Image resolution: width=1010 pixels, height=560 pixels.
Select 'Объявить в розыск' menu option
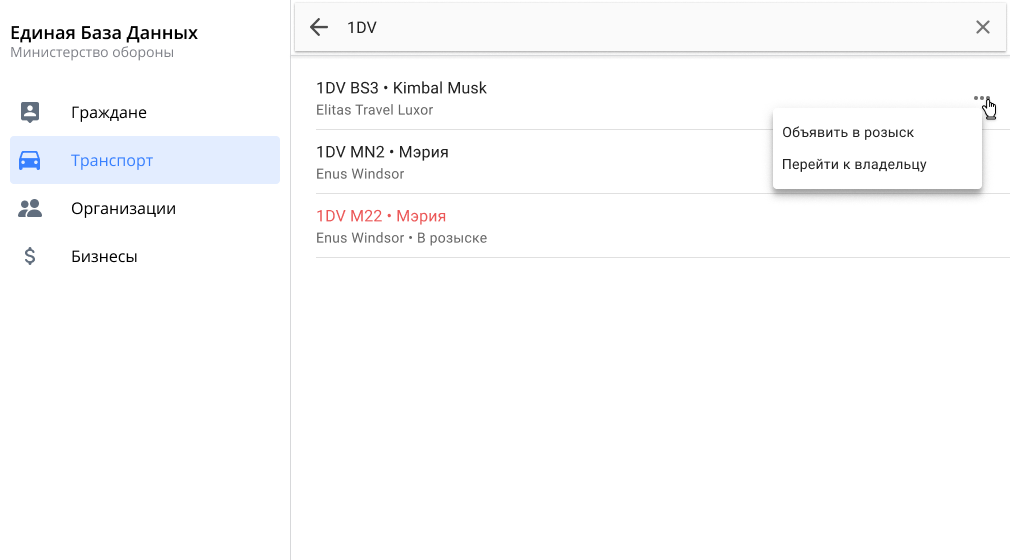[848, 132]
